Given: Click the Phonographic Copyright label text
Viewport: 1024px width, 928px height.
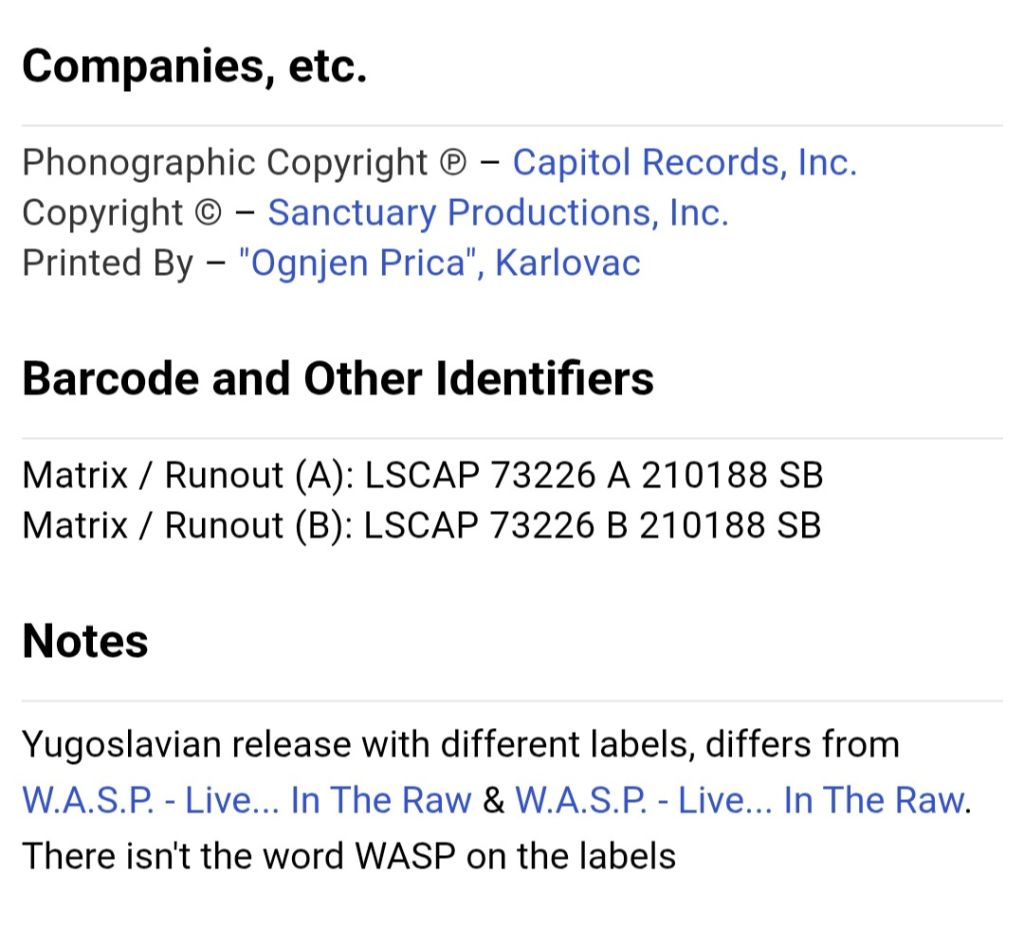Looking at the screenshot, I should click(225, 163).
